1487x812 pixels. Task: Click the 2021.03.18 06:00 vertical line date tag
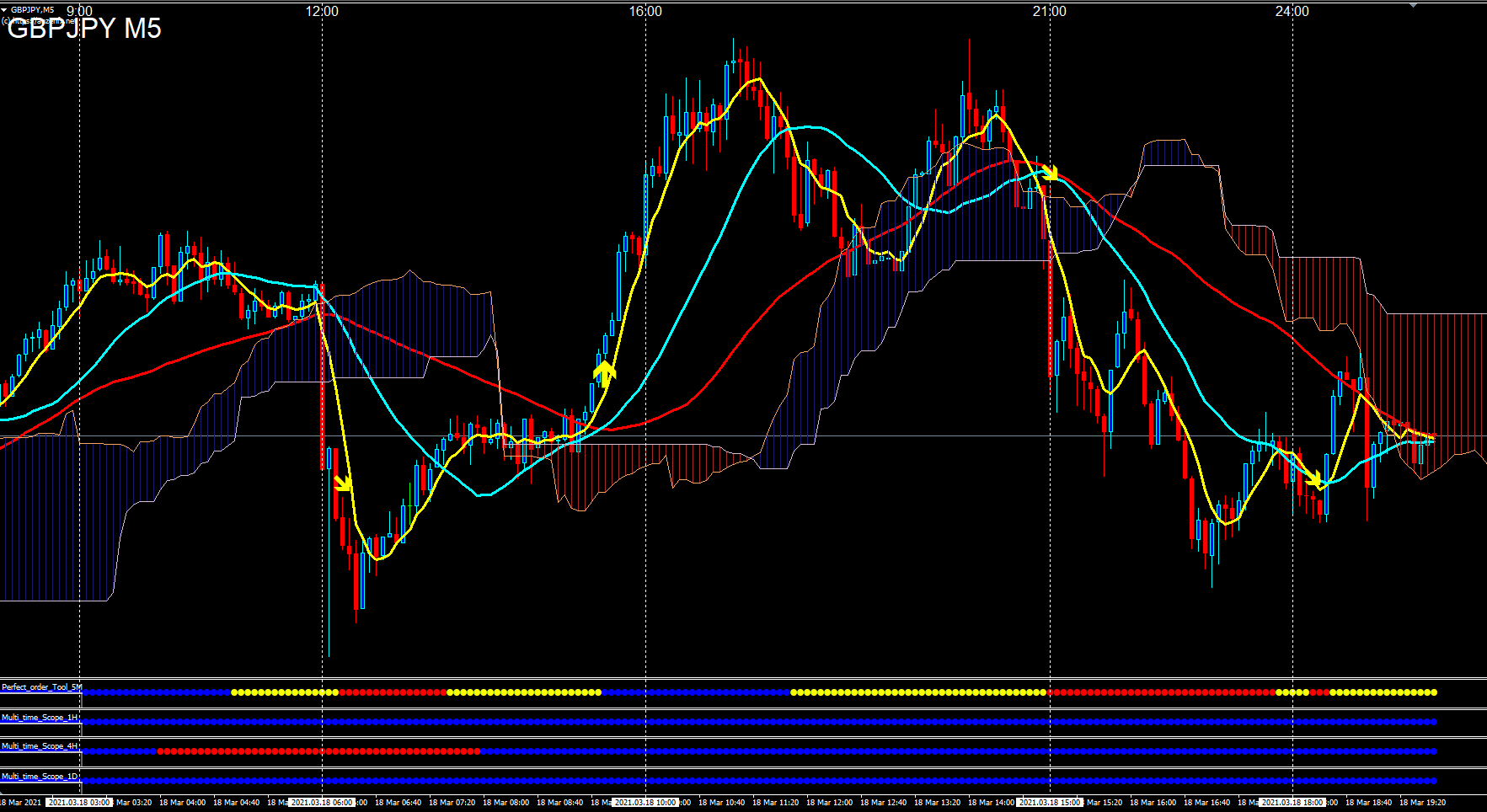point(322,803)
